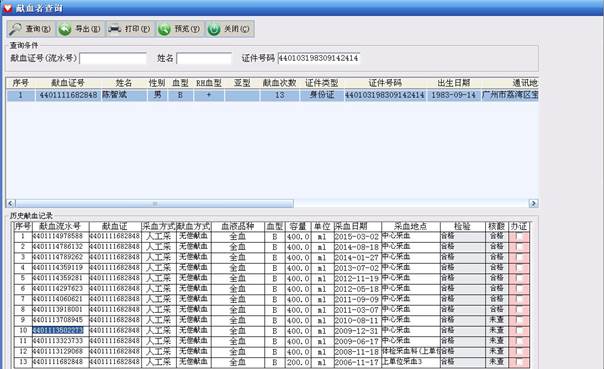The height and width of the screenshot is (369, 604).
Task: Click the 导出 green arrow icon
Action: click(65, 29)
